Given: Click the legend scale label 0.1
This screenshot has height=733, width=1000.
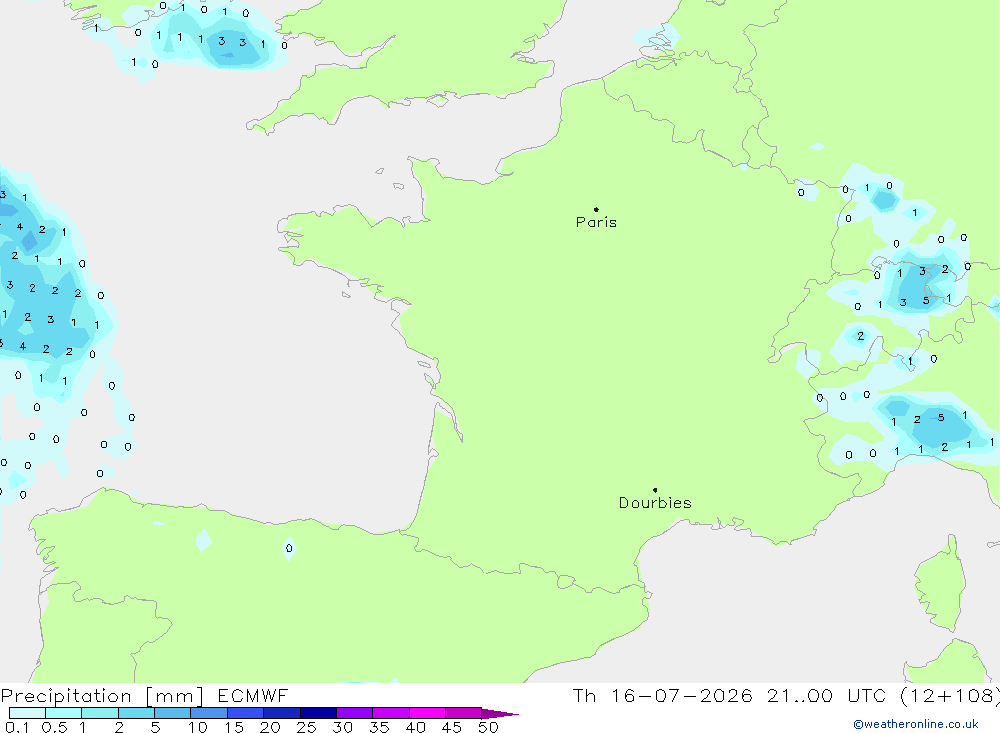Looking at the screenshot, I should tap(17, 727).
